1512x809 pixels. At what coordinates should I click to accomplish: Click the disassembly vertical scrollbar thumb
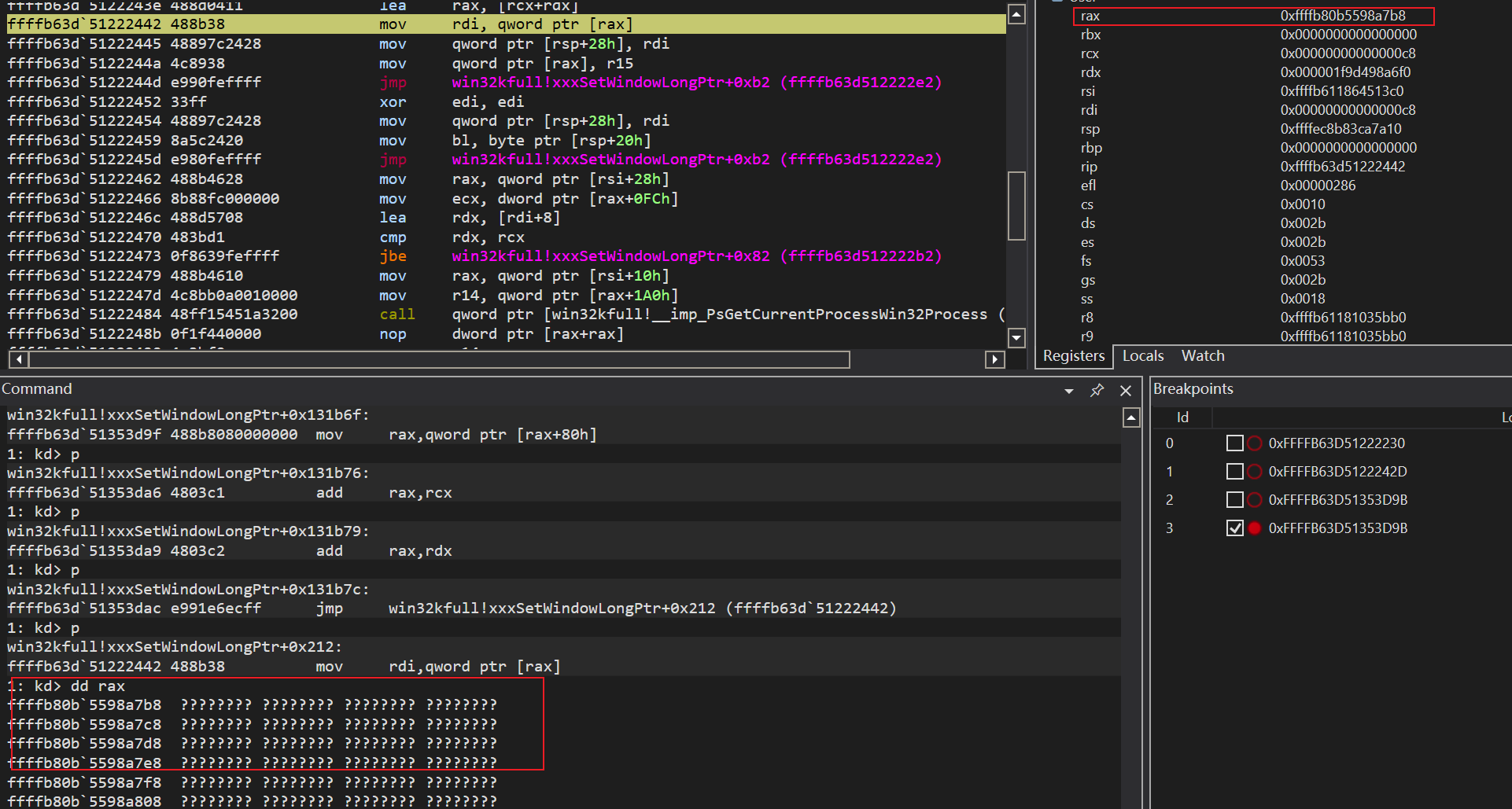1016,205
